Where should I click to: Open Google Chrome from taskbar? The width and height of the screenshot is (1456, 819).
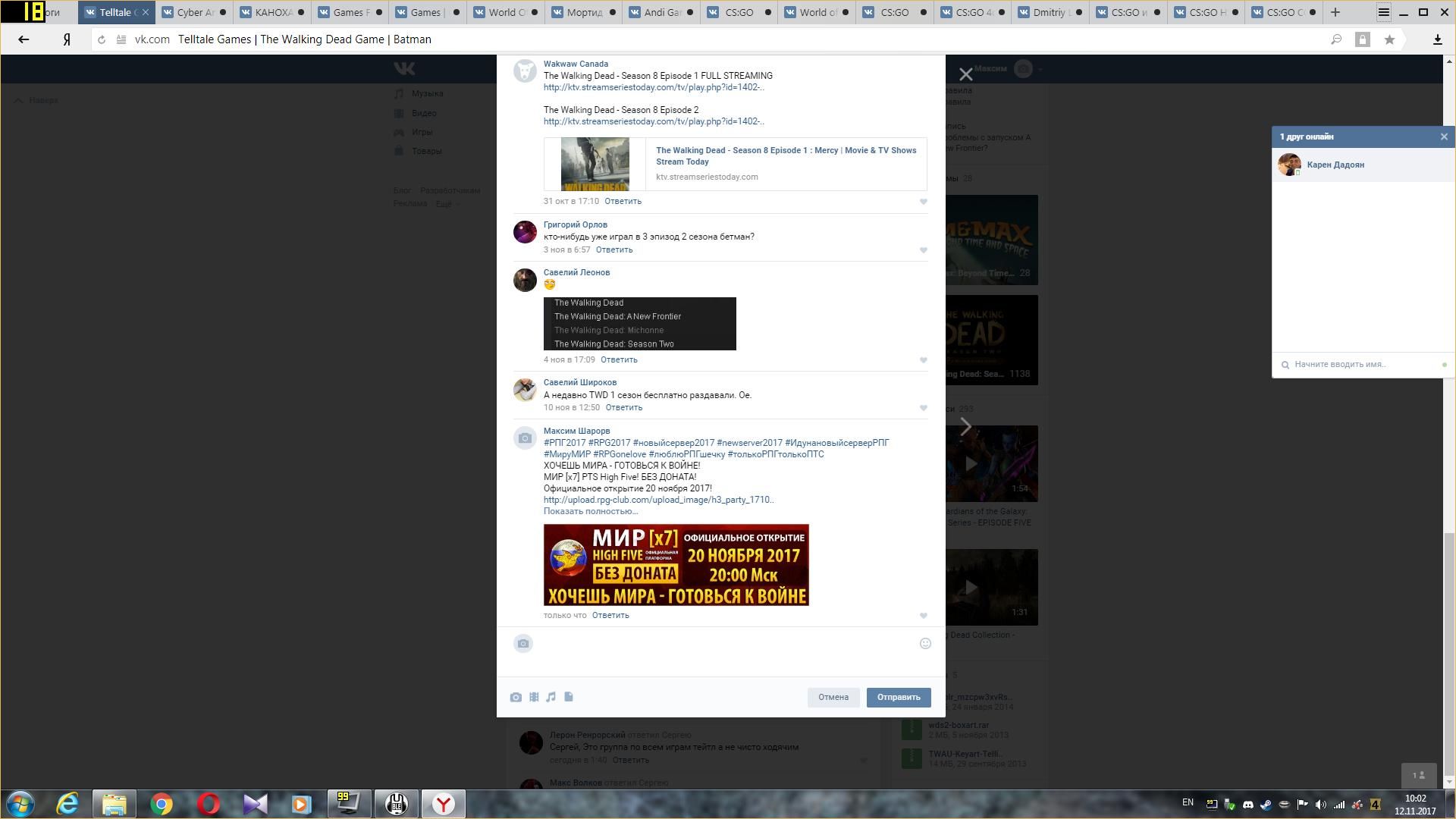[161, 803]
